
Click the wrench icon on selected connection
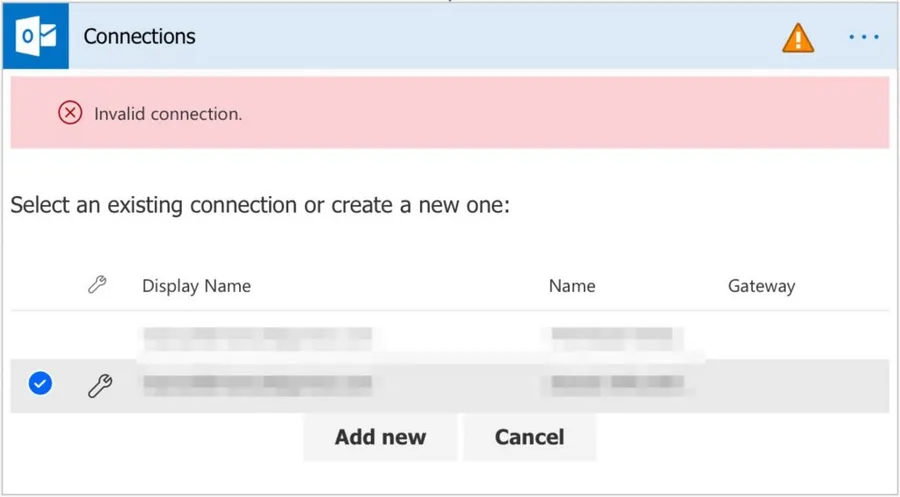(x=99, y=384)
